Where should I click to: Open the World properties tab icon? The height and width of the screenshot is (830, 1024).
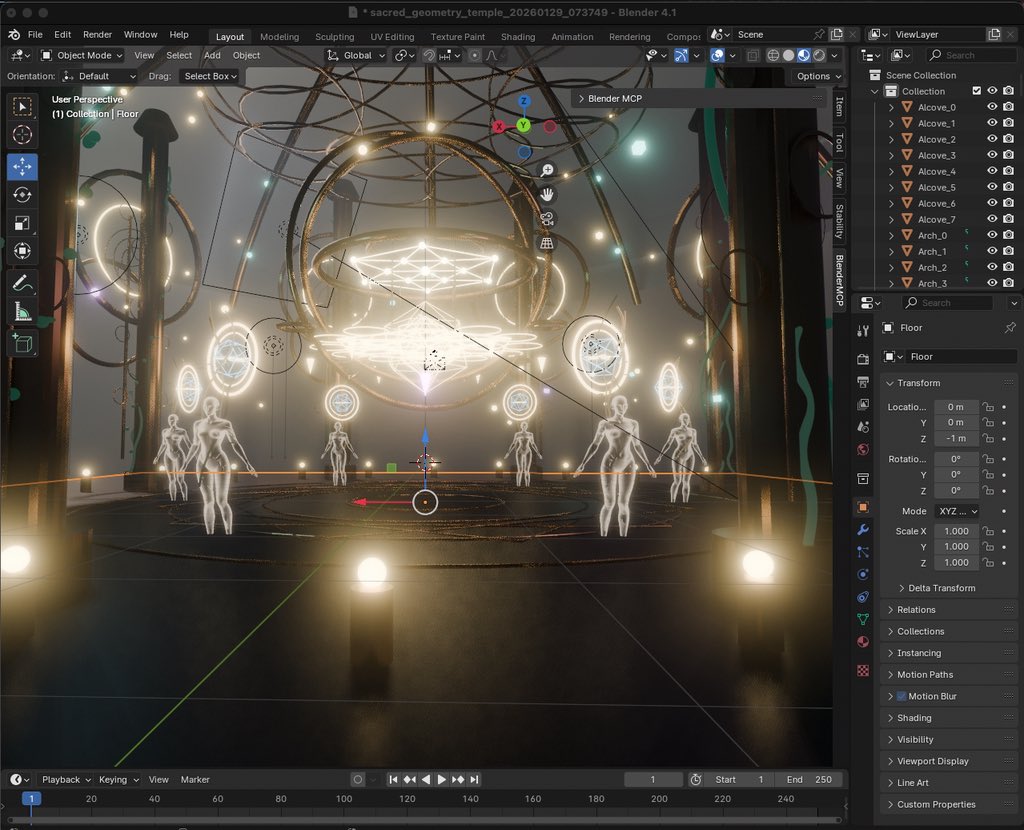coord(863,449)
